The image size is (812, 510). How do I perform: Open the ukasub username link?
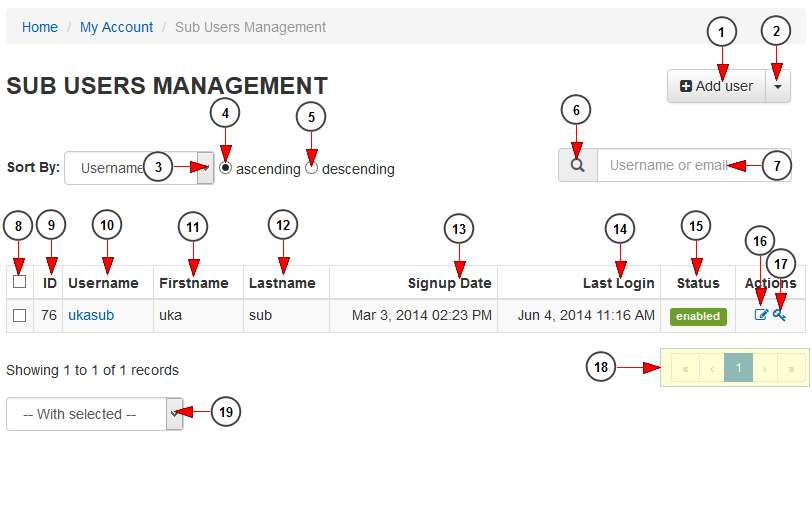click(91, 315)
